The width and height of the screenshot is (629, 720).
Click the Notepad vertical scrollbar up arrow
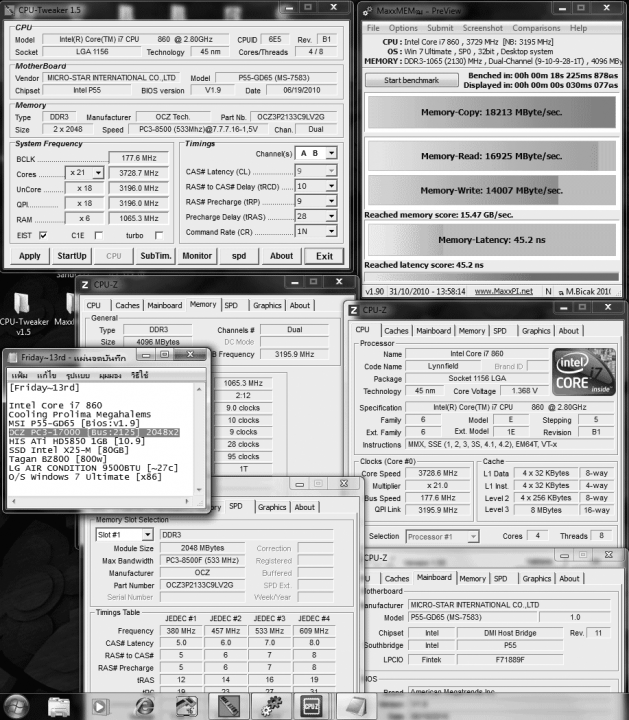[199, 389]
